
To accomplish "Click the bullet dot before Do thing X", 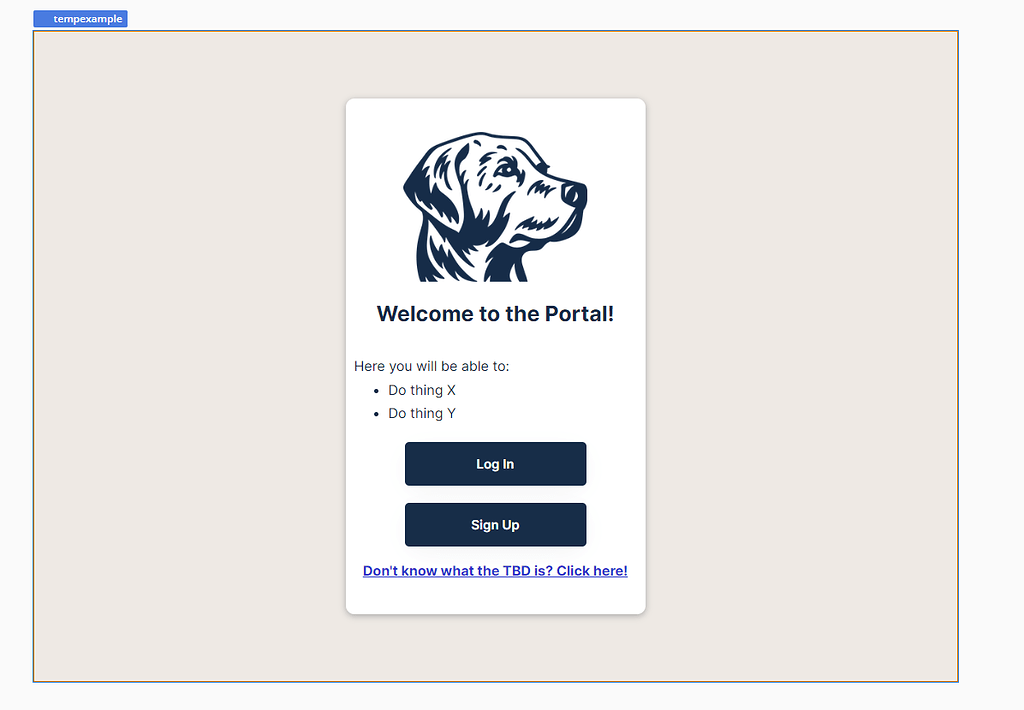I will click(x=376, y=391).
